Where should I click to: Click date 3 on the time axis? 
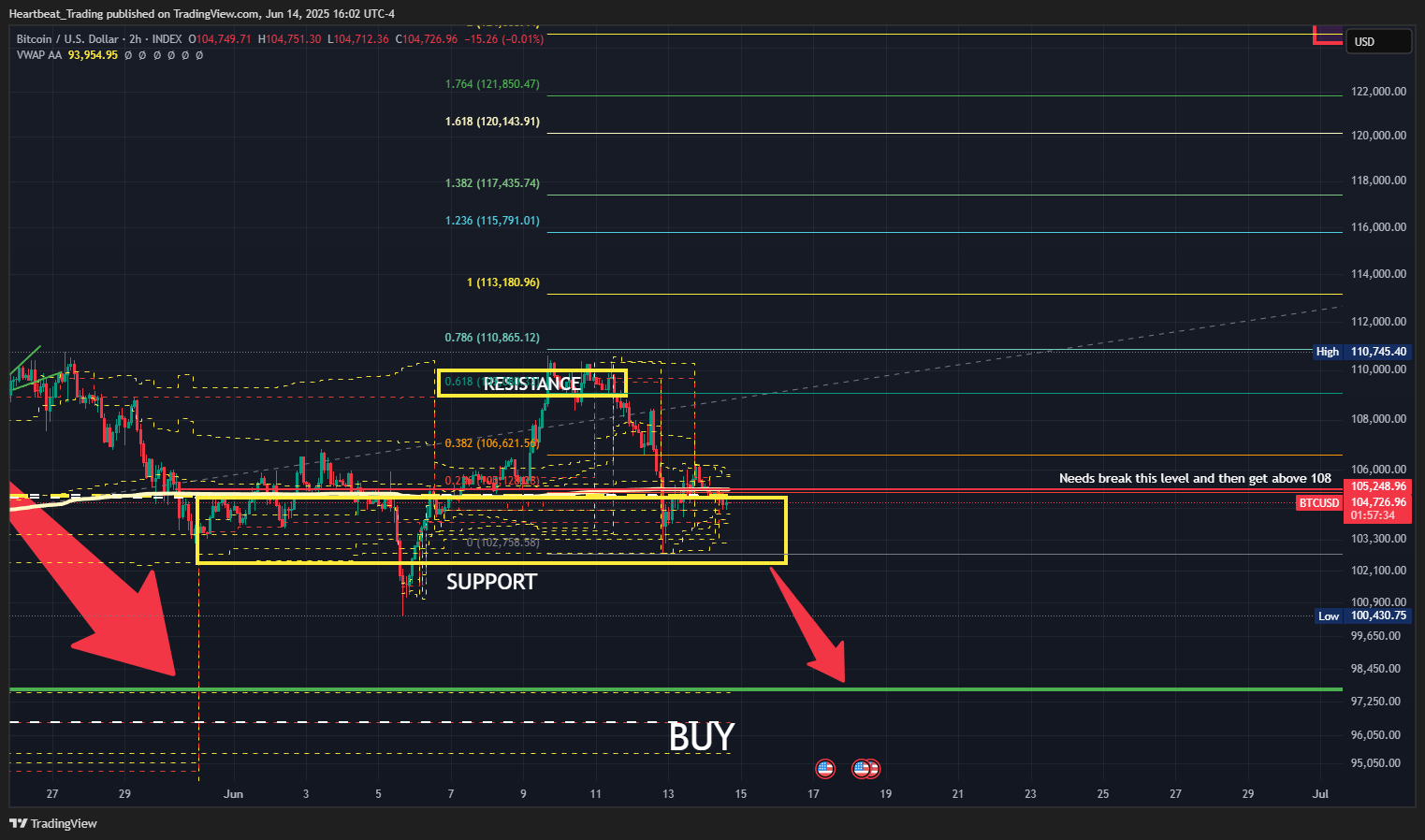[x=306, y=794]
